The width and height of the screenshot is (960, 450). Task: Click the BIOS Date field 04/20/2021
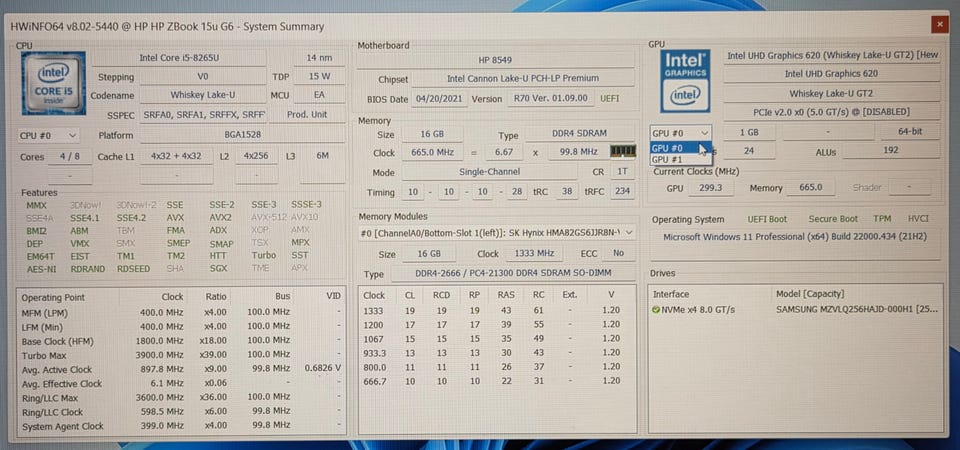tap(438, 98)
